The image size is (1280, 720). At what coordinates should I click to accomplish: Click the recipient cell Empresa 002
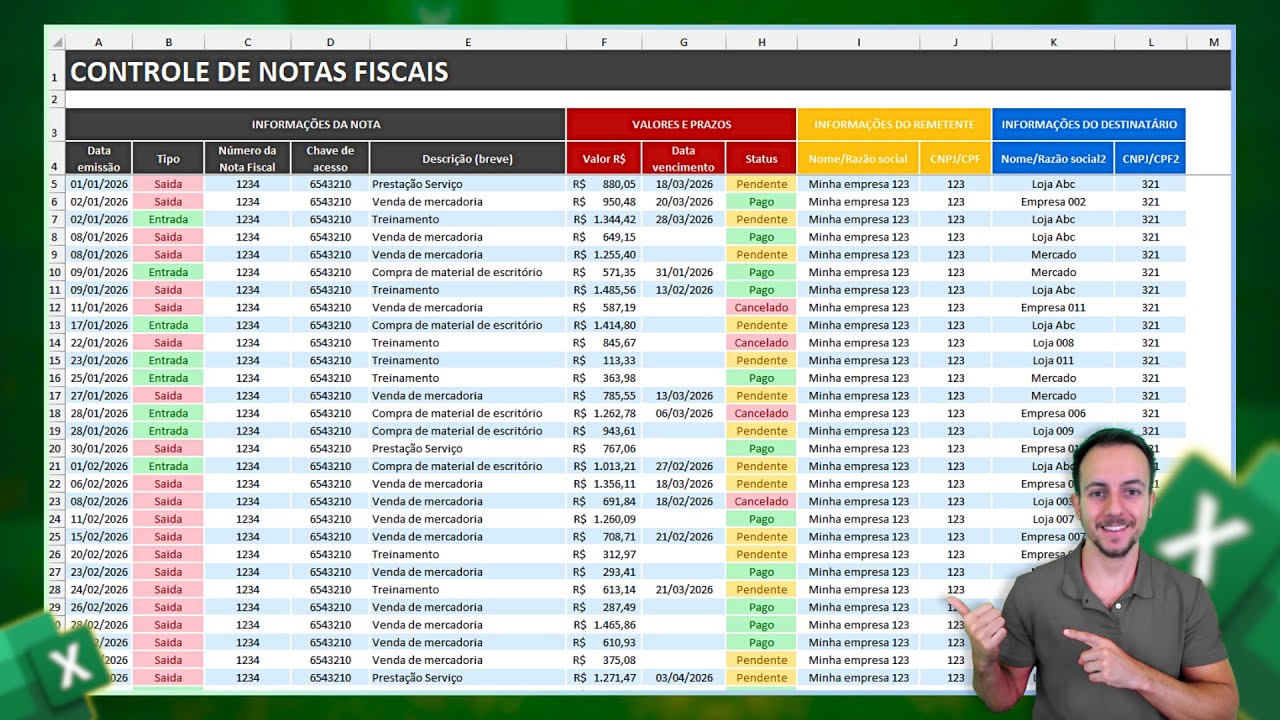(1053, 202)
